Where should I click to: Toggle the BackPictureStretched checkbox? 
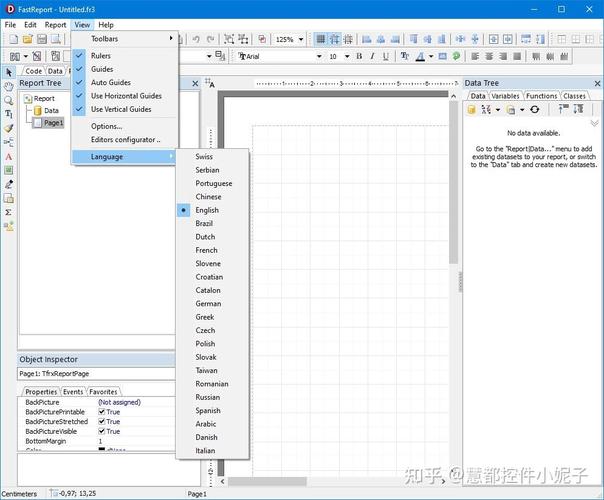click(x=102, y=422)
